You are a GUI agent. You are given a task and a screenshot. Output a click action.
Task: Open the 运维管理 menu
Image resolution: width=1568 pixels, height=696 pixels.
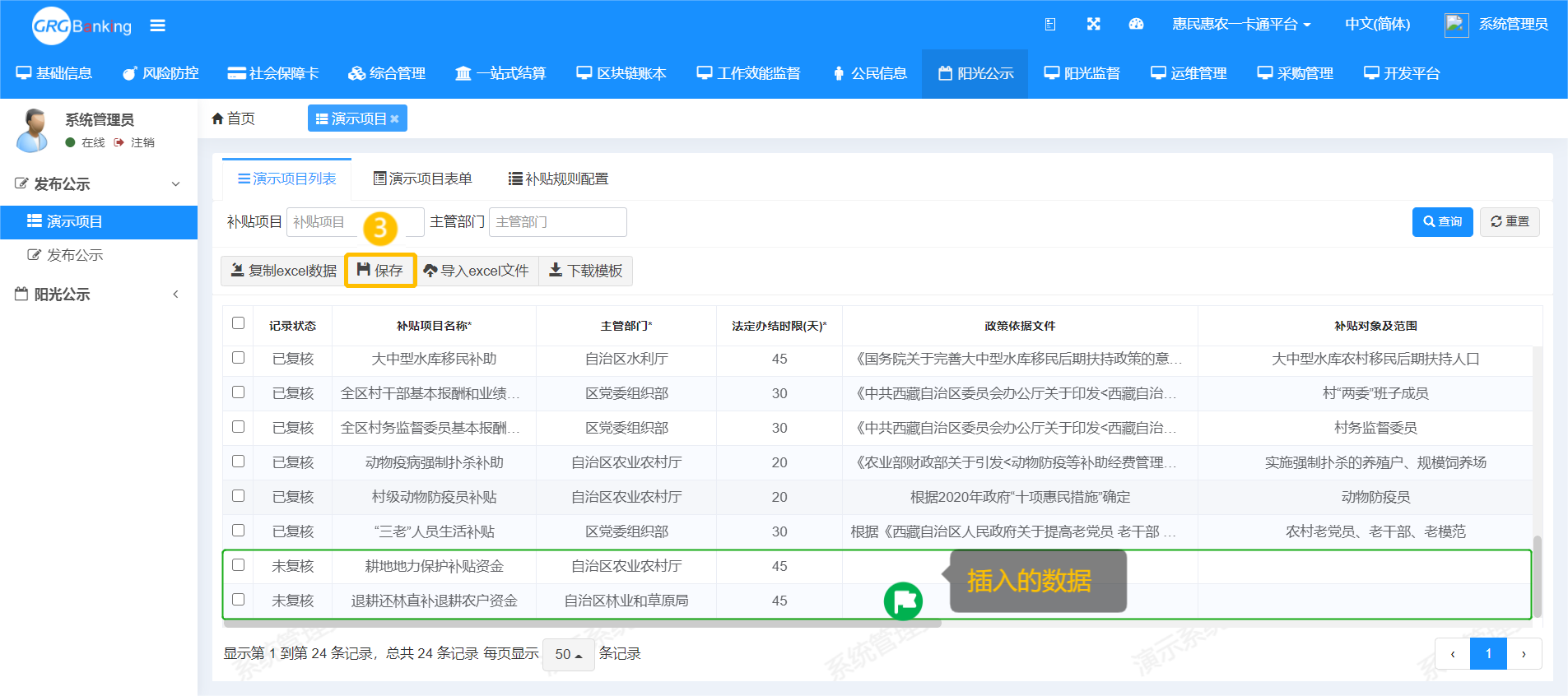point(1189,73)
